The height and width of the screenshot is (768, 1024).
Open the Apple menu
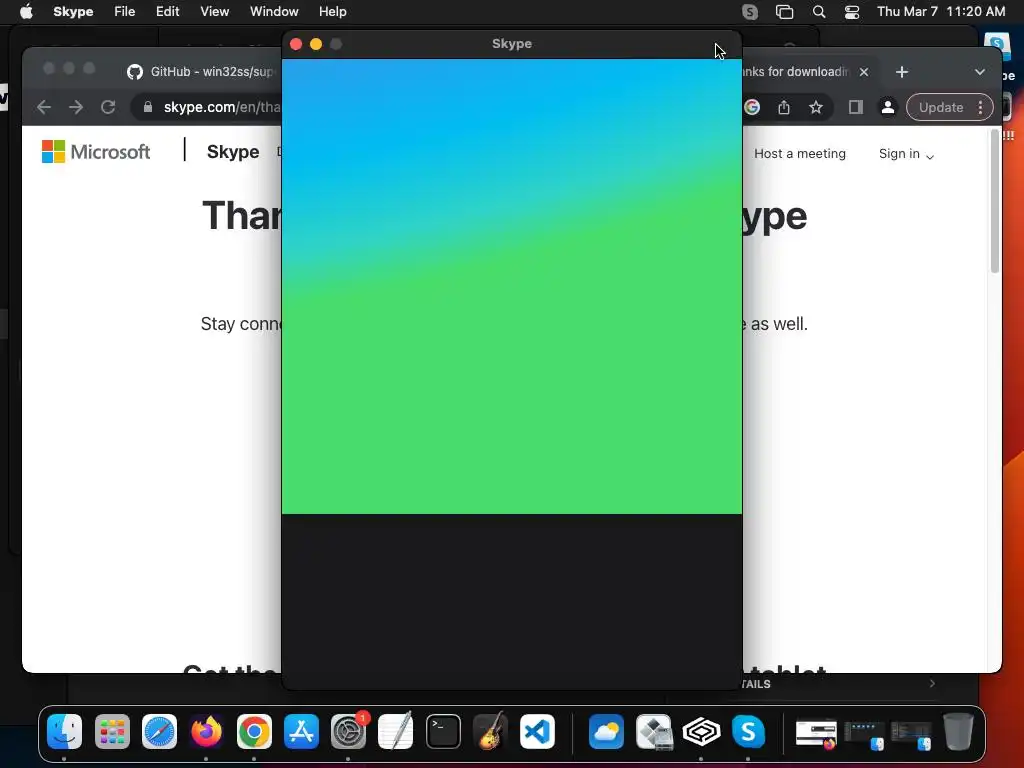pyautogui.click(x=26, y=11)
